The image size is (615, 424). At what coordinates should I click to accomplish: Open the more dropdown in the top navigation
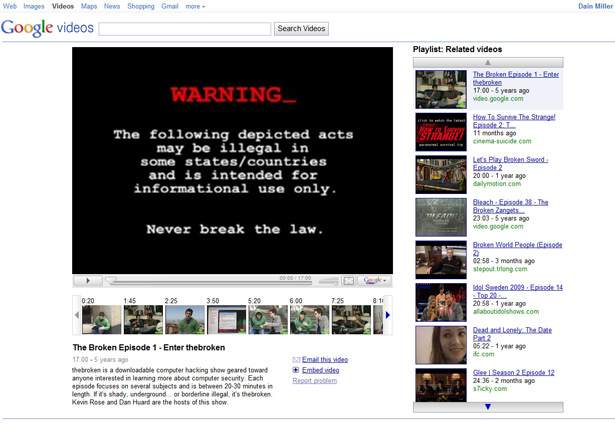click(195, 6)
